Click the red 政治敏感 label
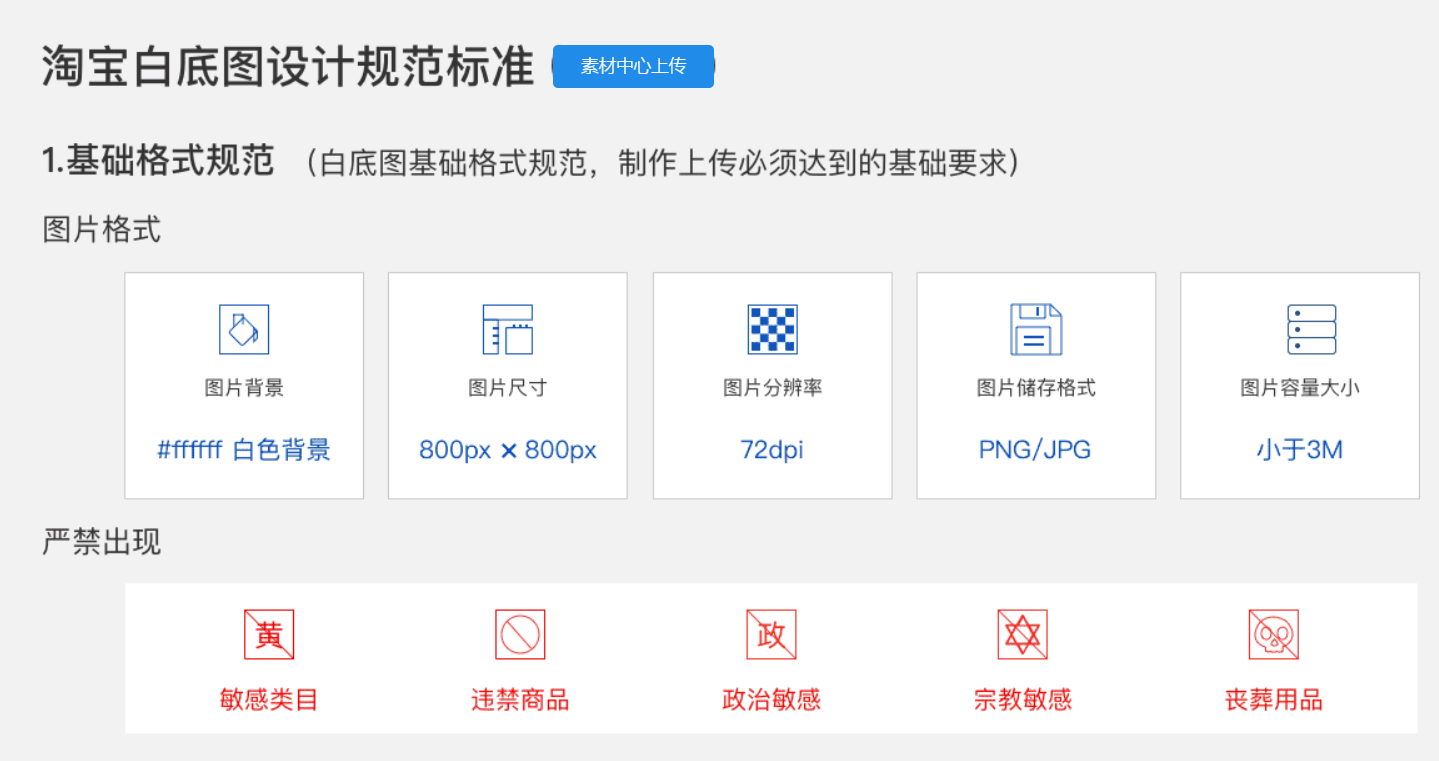The width and height of the screenshot is (1439, 761). (771, 699)
